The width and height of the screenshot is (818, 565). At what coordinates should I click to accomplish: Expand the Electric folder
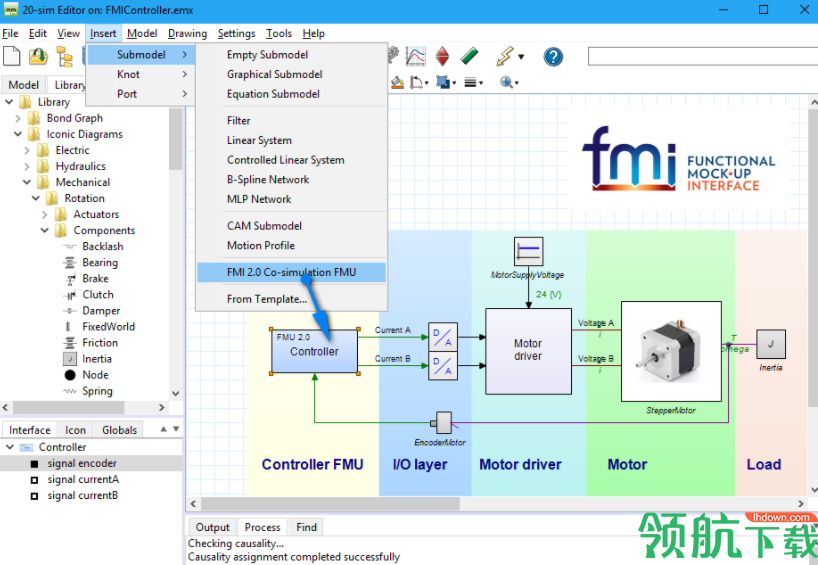pyautogui.click(x=27, y=150)
